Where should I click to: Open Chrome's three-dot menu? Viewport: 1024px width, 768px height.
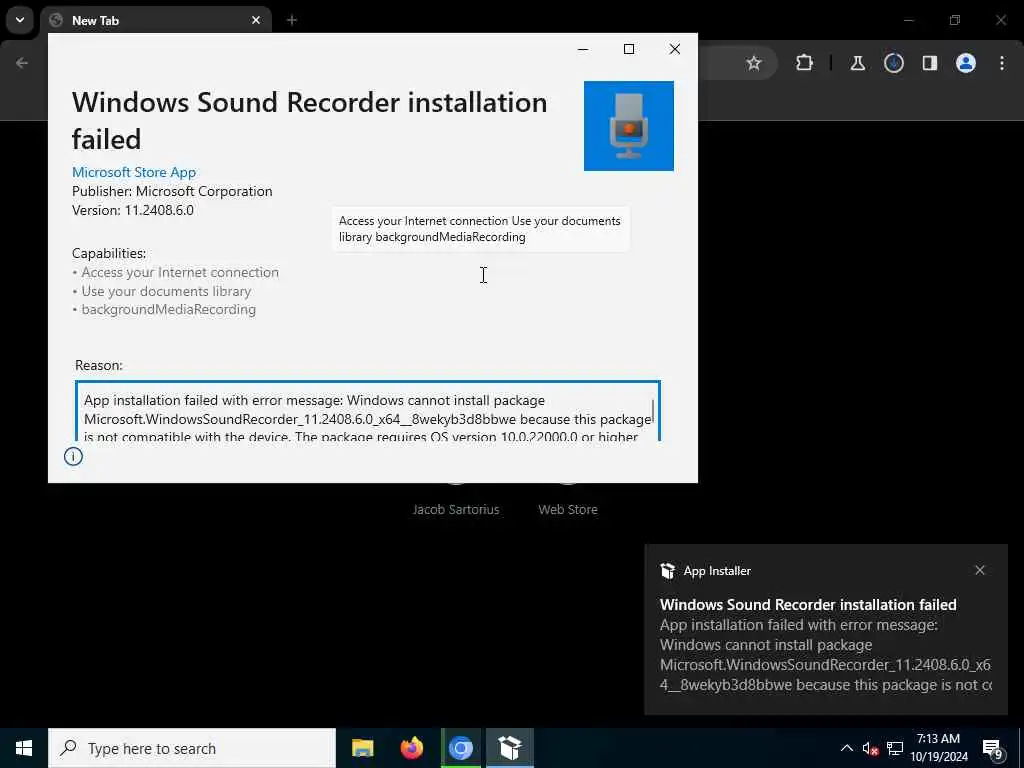pos(1002,63)
